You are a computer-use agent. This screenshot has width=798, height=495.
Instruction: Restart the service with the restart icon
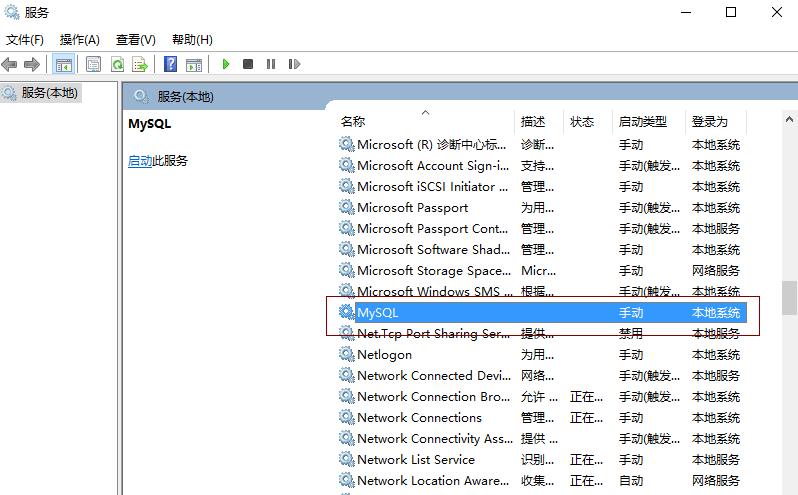[x=294, y=64]
